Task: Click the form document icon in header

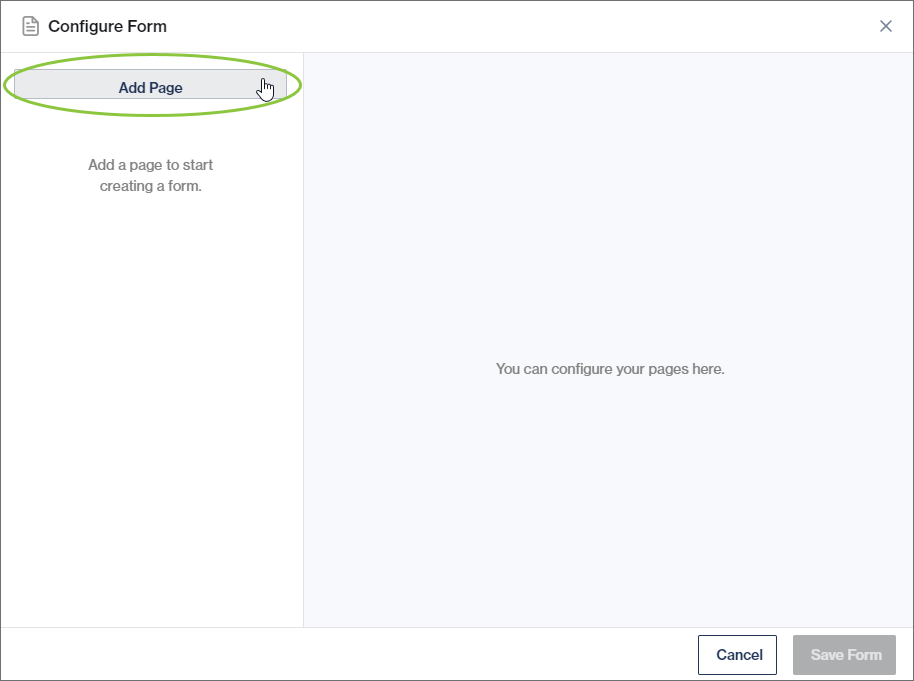Action: 31,26
